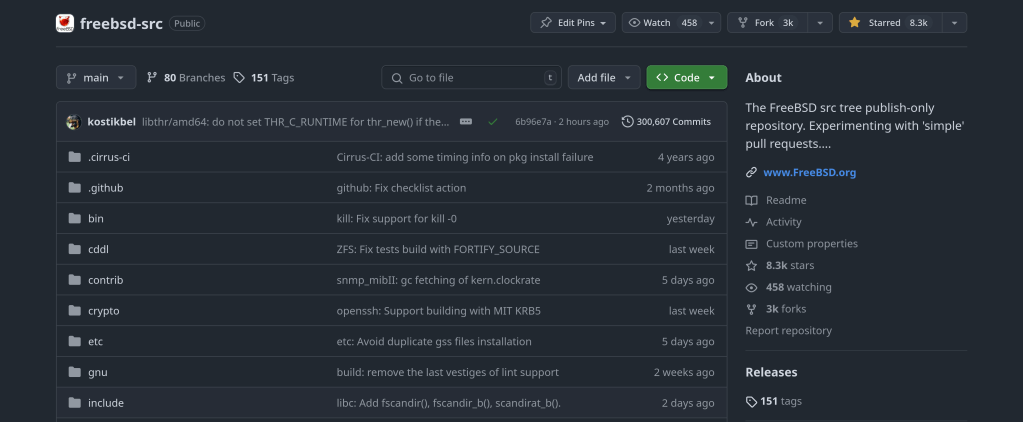Click the 151 Tags tag icon
The height and width of the screenshot is (422, 1023).
(x=239, y=77)
